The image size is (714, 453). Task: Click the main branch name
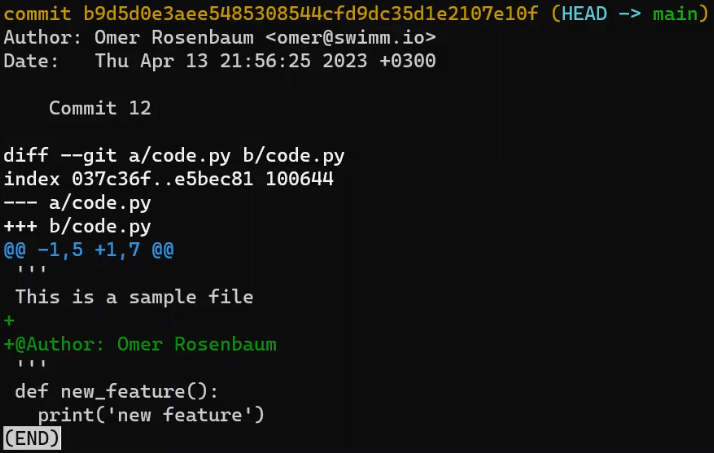675,14
